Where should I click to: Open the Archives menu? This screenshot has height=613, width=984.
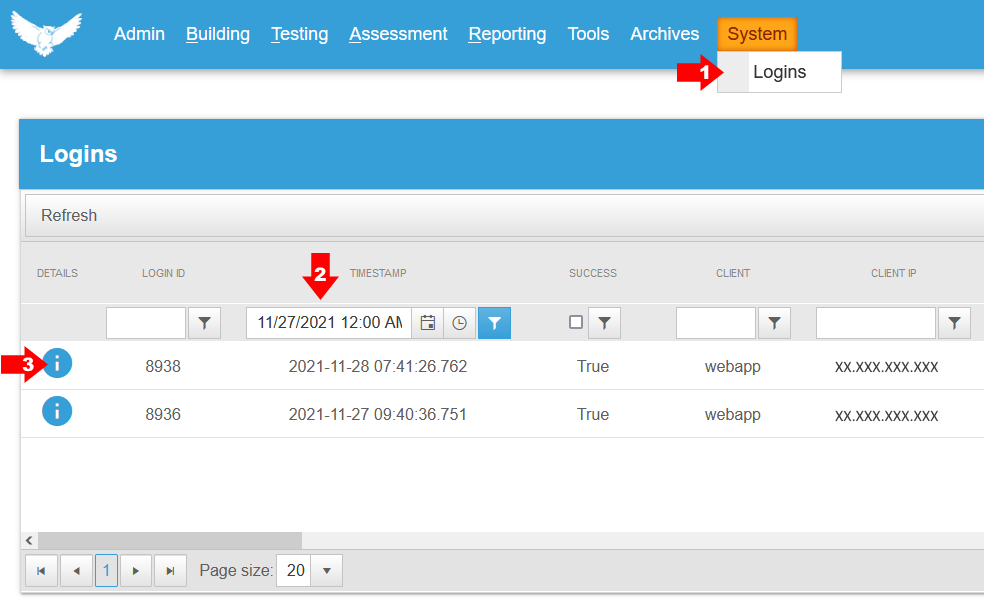tap(665, 34)
